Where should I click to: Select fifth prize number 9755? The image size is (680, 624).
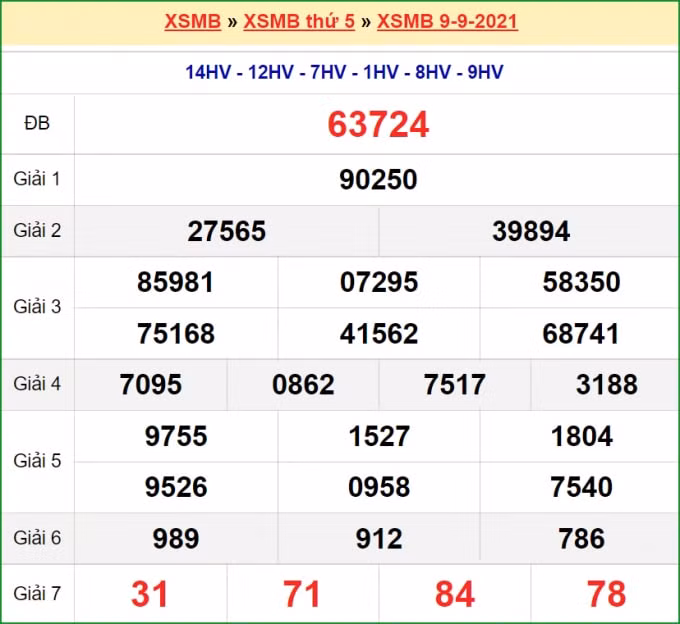176,436
